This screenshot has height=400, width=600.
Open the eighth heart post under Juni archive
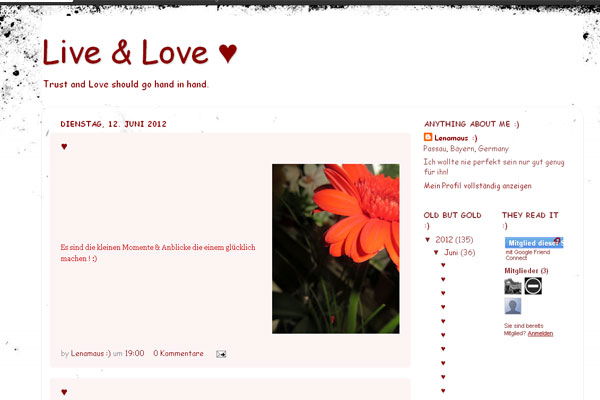click(x=443, y=363)
